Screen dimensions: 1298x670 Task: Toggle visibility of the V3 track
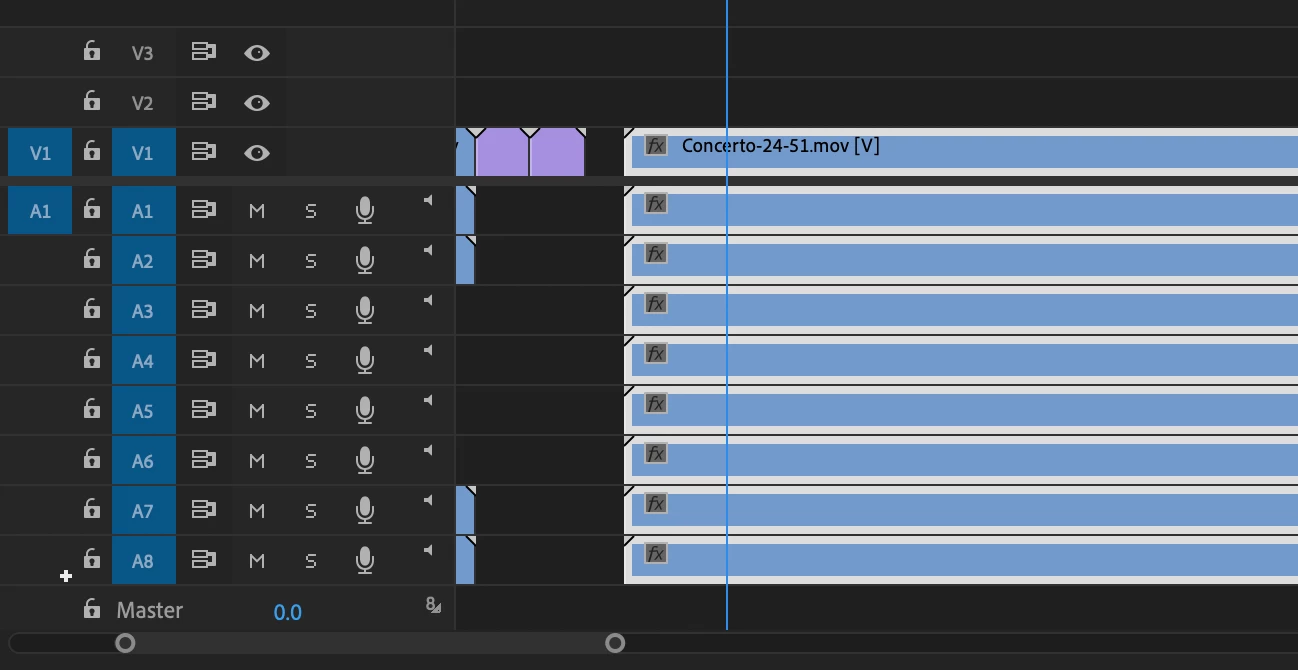257,53
